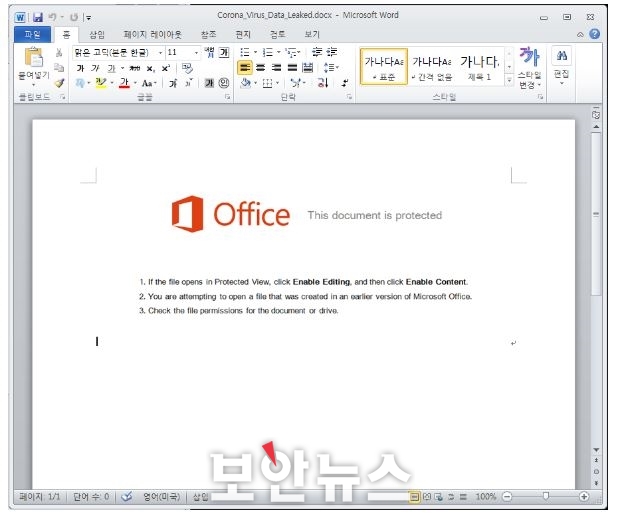Click the page 1/1 indicator in status bar
The image size is (621, 517).
[40, 496]
